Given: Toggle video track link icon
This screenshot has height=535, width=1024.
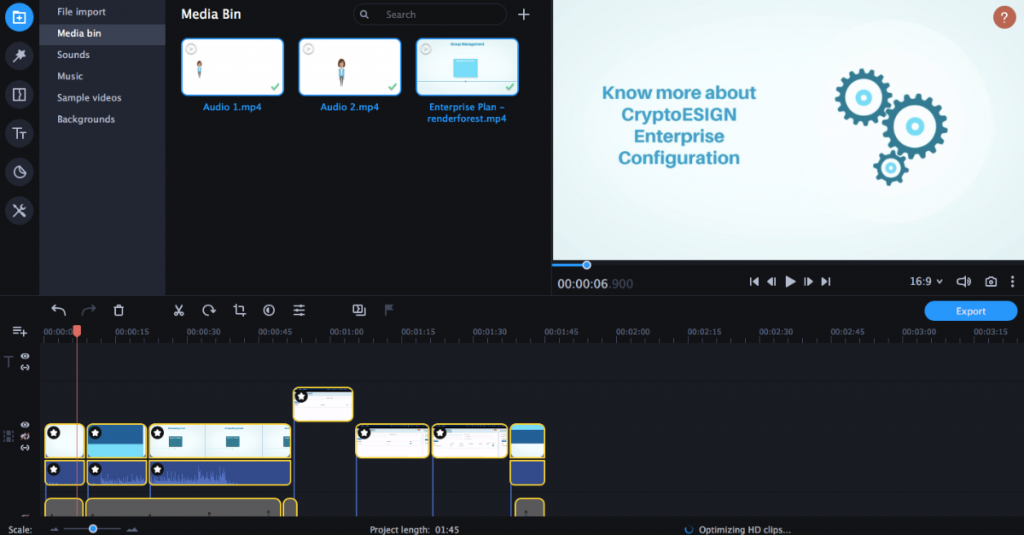Looking at the screenshot, I should pos(25,447).
